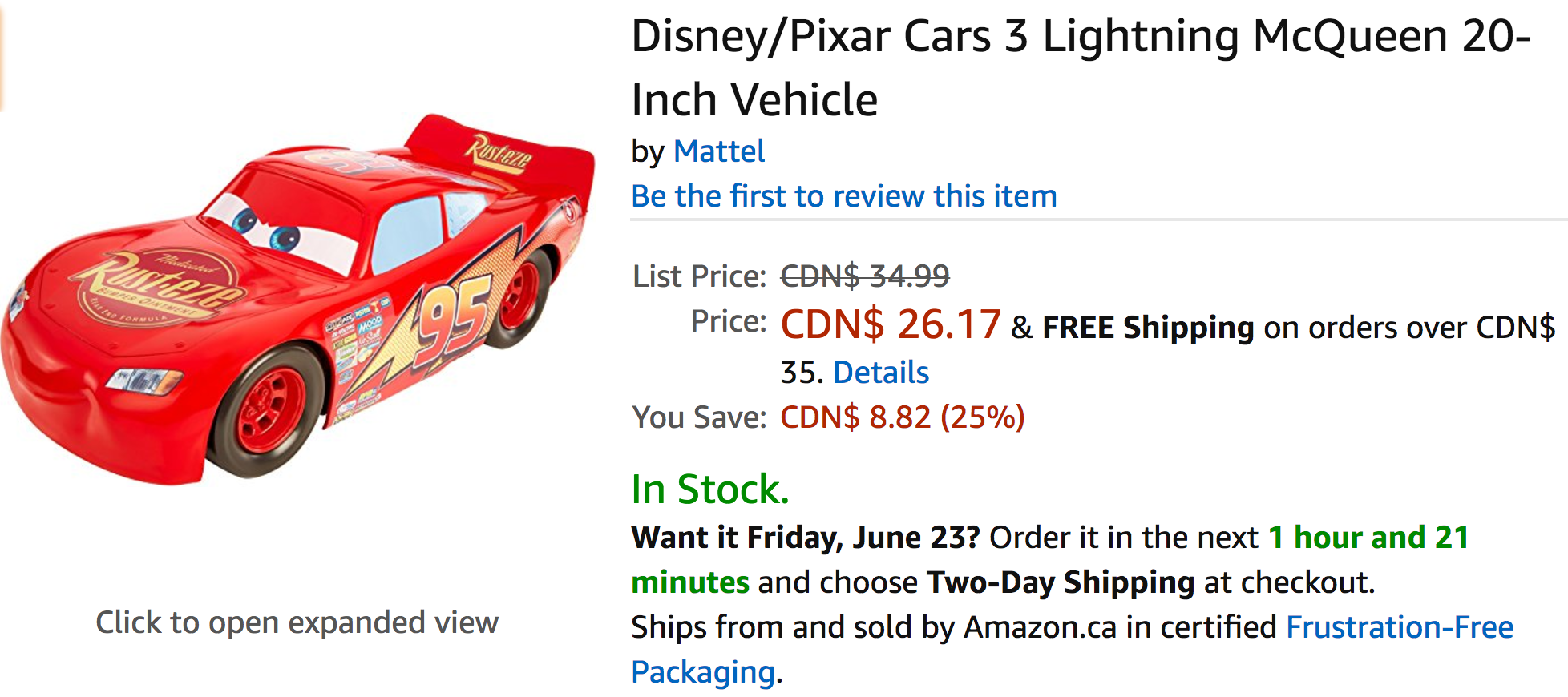Click the green '1 hour and 21' countdown
This screenshot has height=697, width=1568.
click(1368, 538)
